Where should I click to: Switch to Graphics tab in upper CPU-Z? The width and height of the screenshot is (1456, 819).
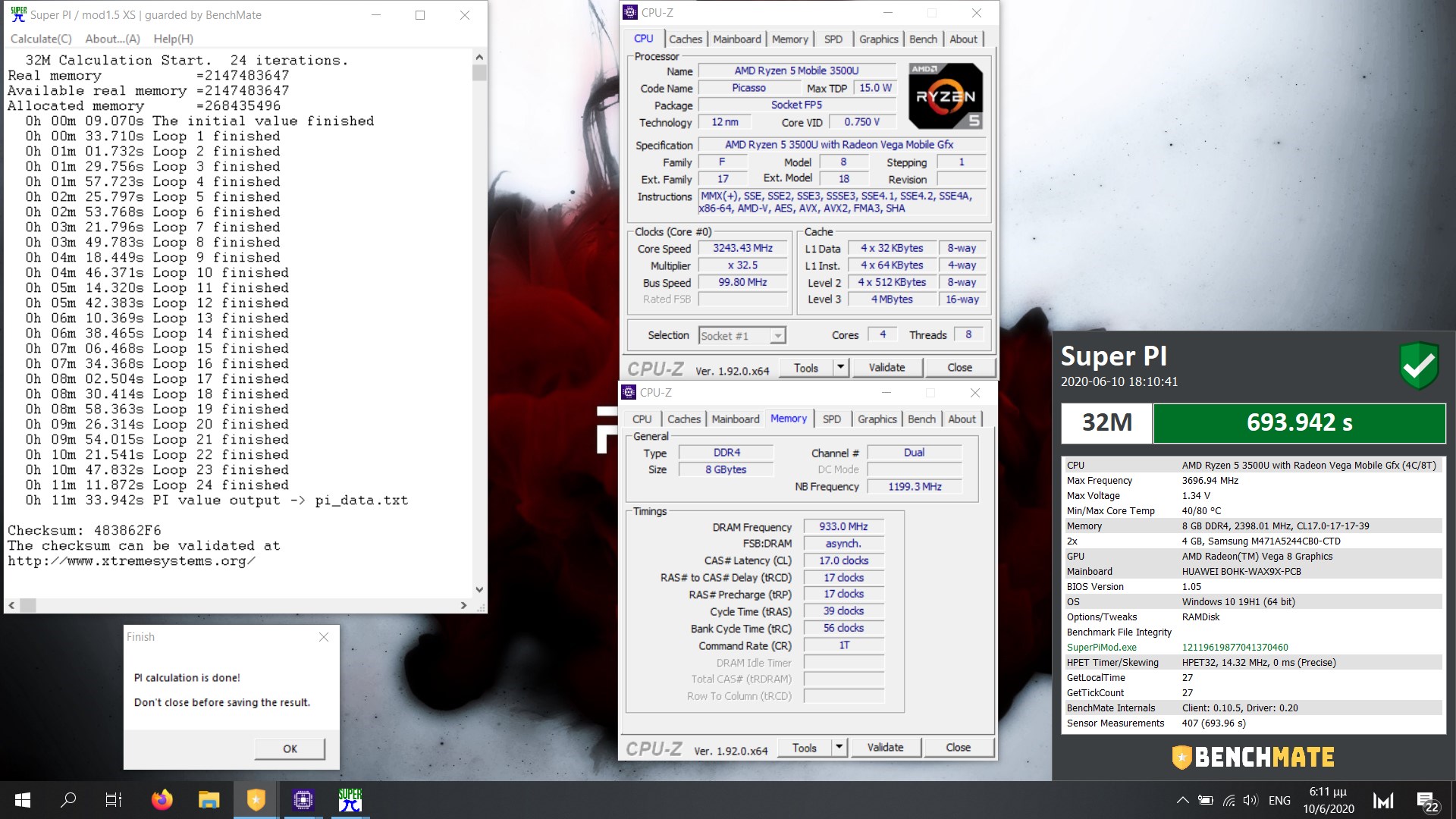879,39
